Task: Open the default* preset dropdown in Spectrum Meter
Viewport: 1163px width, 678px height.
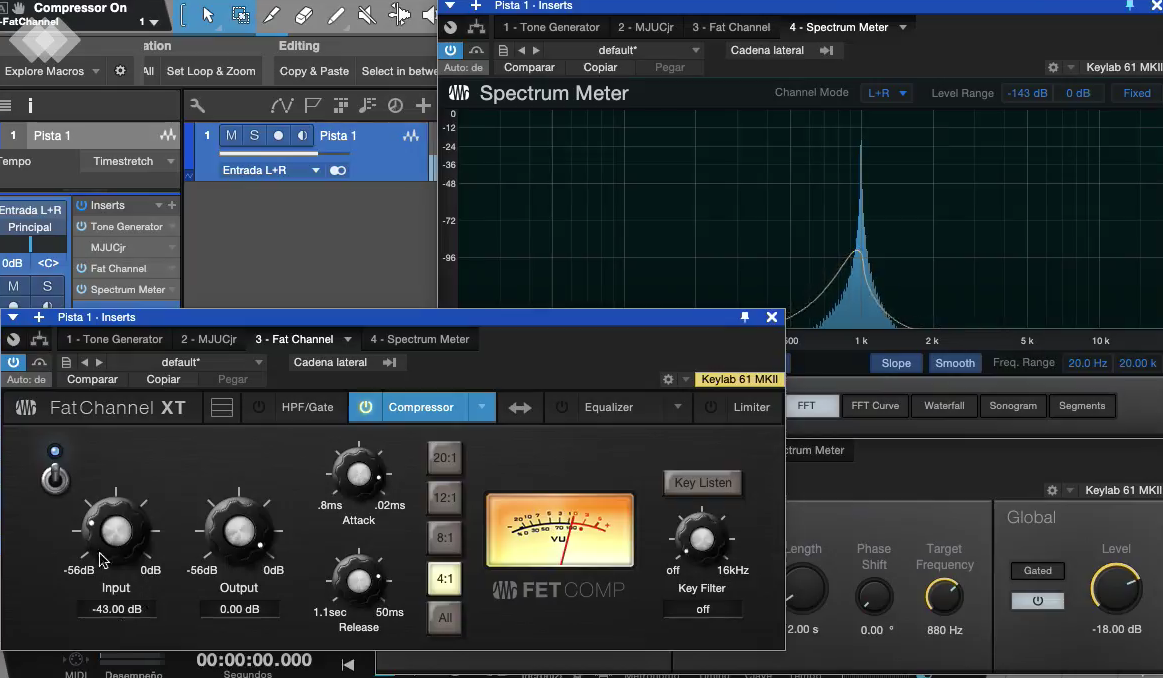Action: (696, 50)
